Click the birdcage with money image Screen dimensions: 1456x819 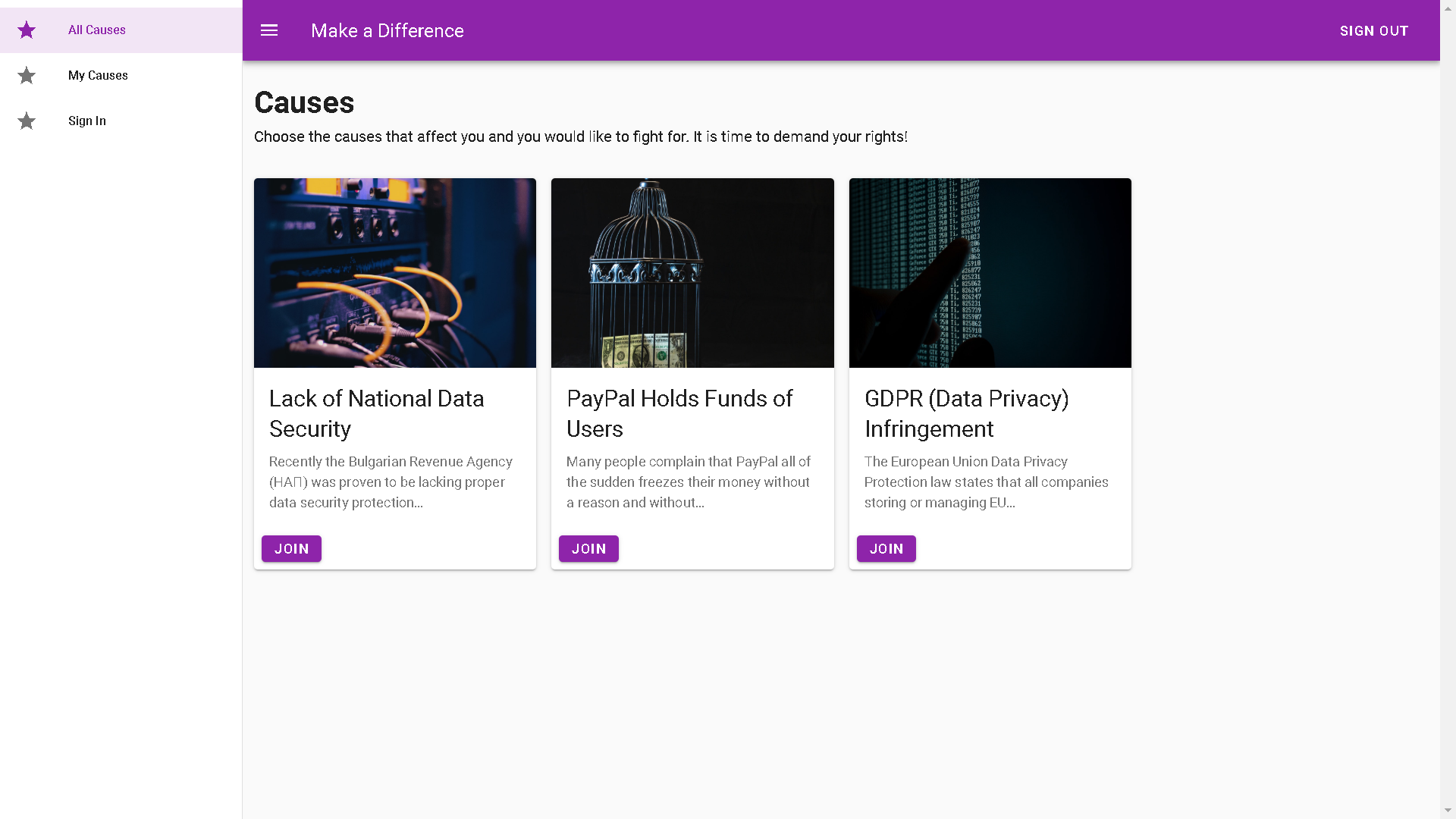(692, 273)
